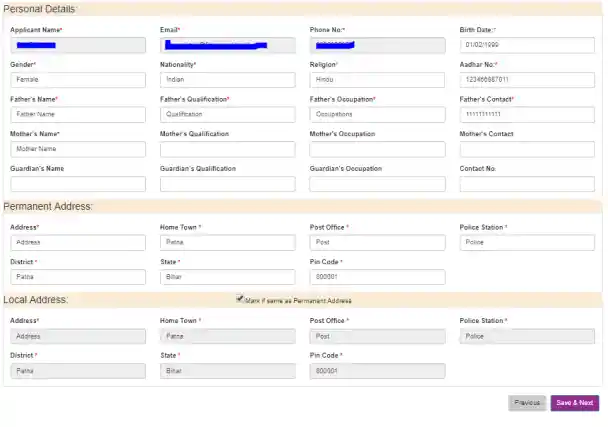Click Police Station field under Permanent Address
Viewport: 608px width, 427px height.
pyautogui.click(x=527, y=243)
